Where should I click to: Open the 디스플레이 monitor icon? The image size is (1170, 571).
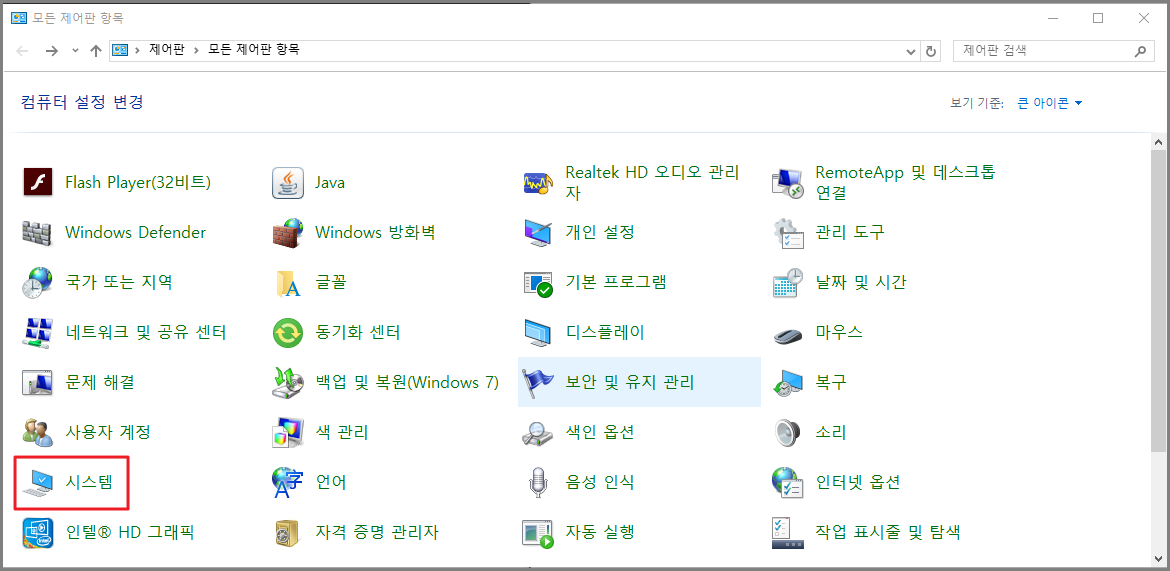point(537,332)
